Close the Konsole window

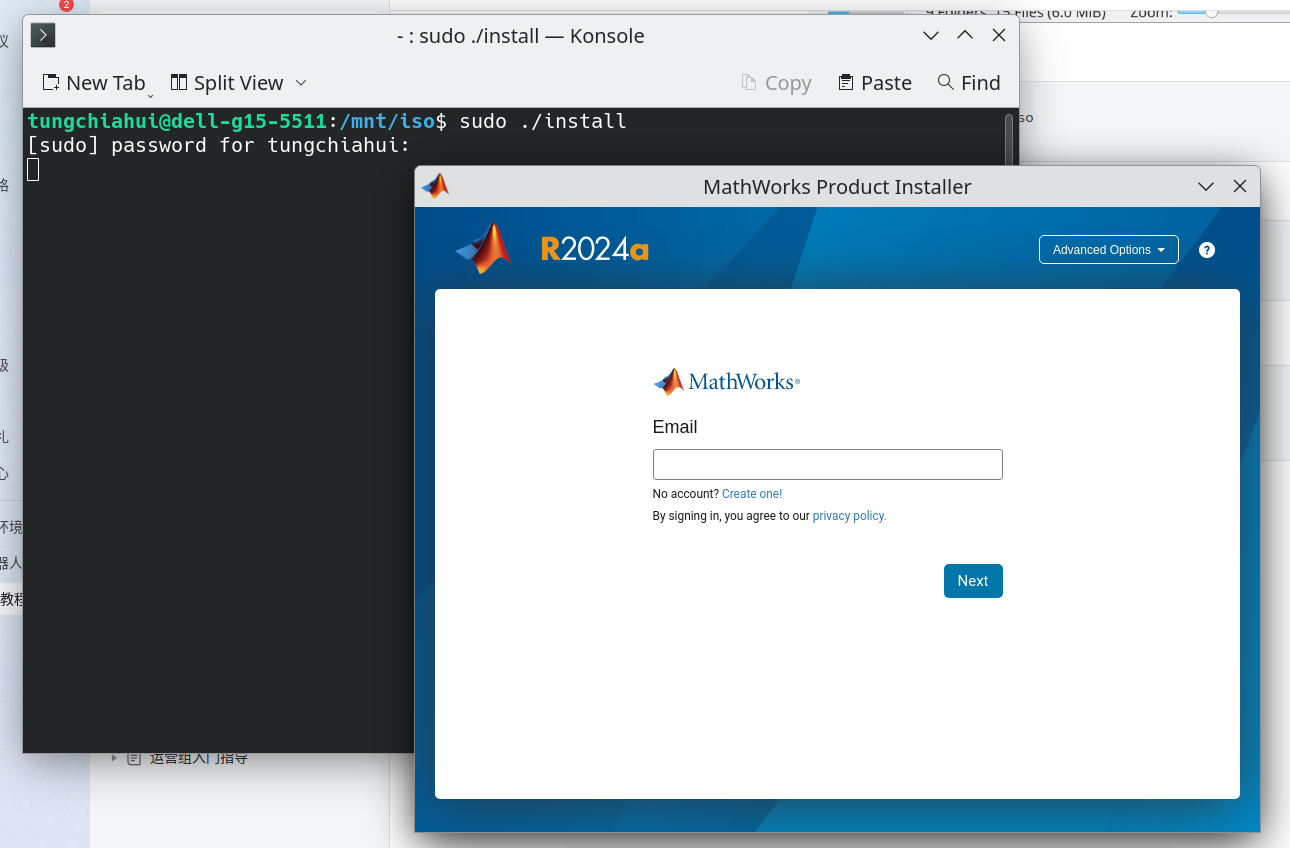point(999,36)
